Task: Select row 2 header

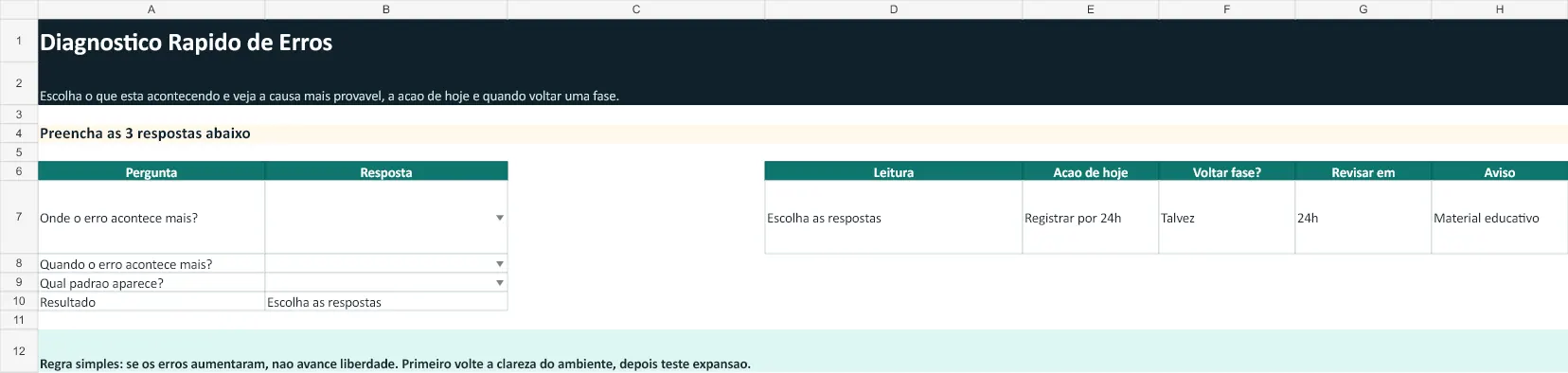Action: click(x=19, y=83)
